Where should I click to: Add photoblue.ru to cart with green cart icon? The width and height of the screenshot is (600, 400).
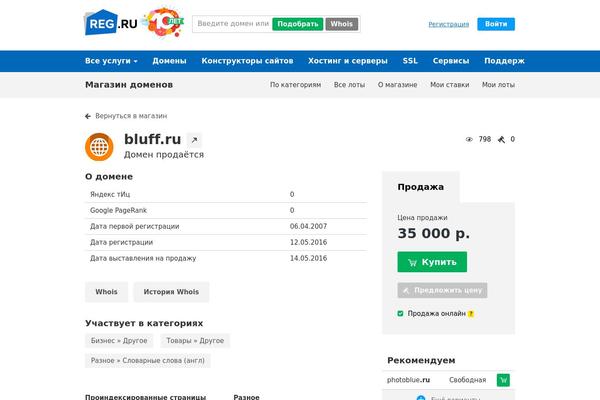503,380
